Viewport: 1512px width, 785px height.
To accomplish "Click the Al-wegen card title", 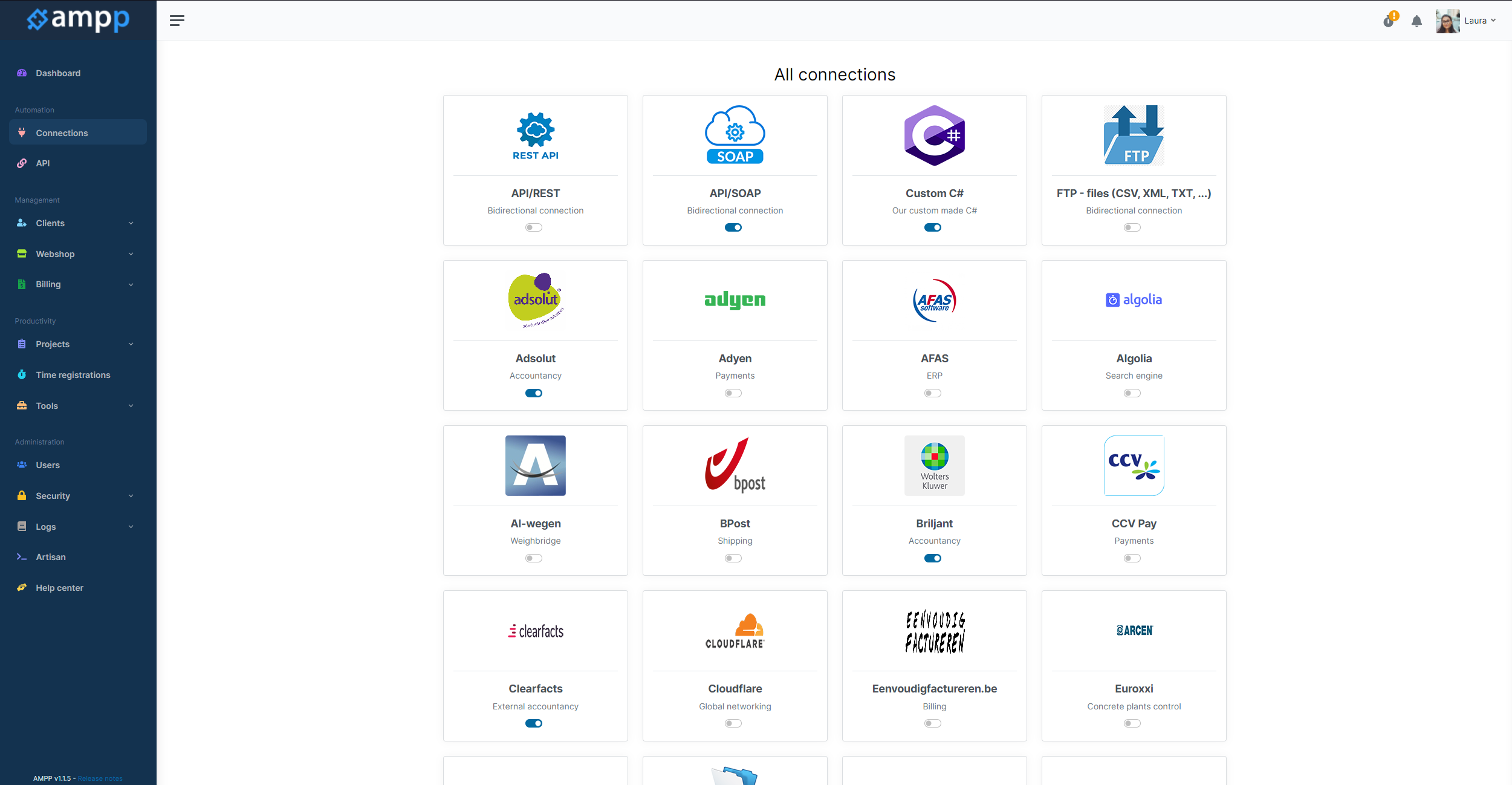I will pyautogui.click(x=536, y=524).
